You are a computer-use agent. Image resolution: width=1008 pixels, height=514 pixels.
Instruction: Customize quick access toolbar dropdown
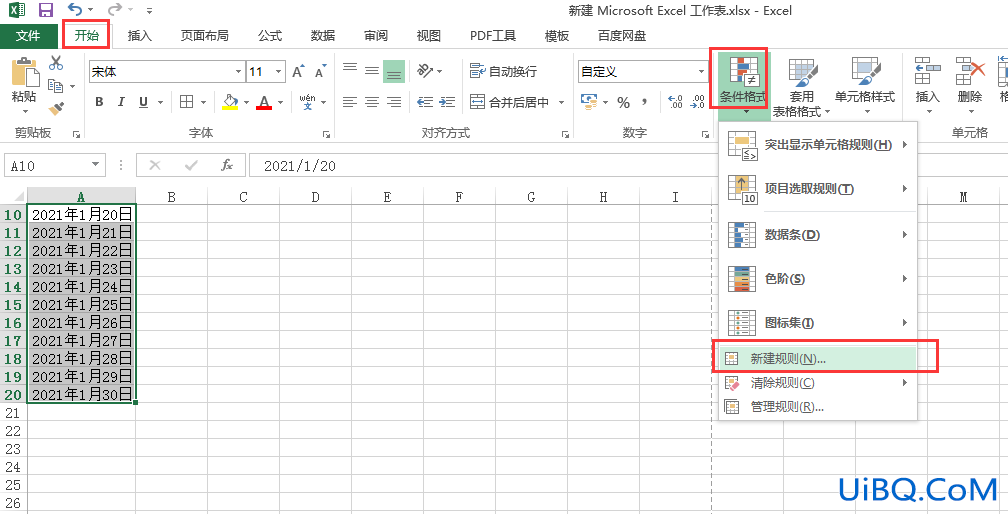coord(150,11)
